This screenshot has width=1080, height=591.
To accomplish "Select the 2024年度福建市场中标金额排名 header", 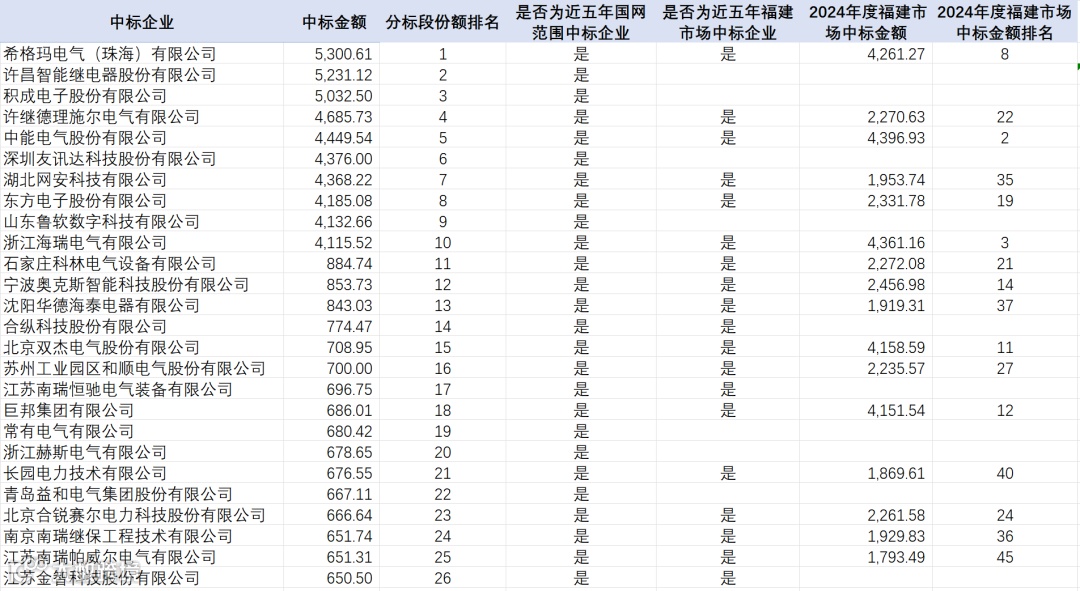I will tap(1004, 22).
